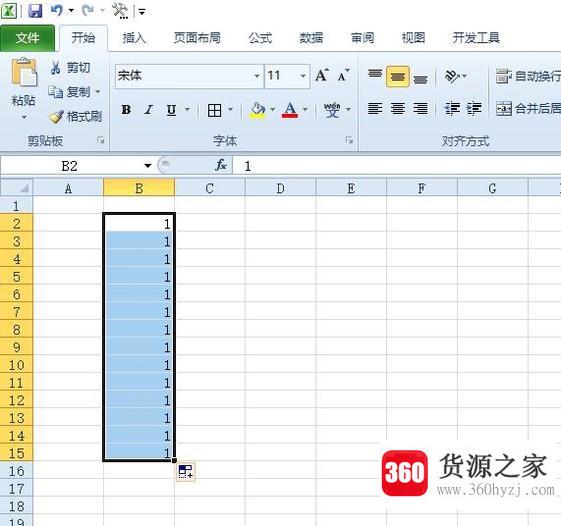Viewport: 561px width, 526px height.
Task: Switch to Developer (开发工具) tab
Action: (476, 38)
